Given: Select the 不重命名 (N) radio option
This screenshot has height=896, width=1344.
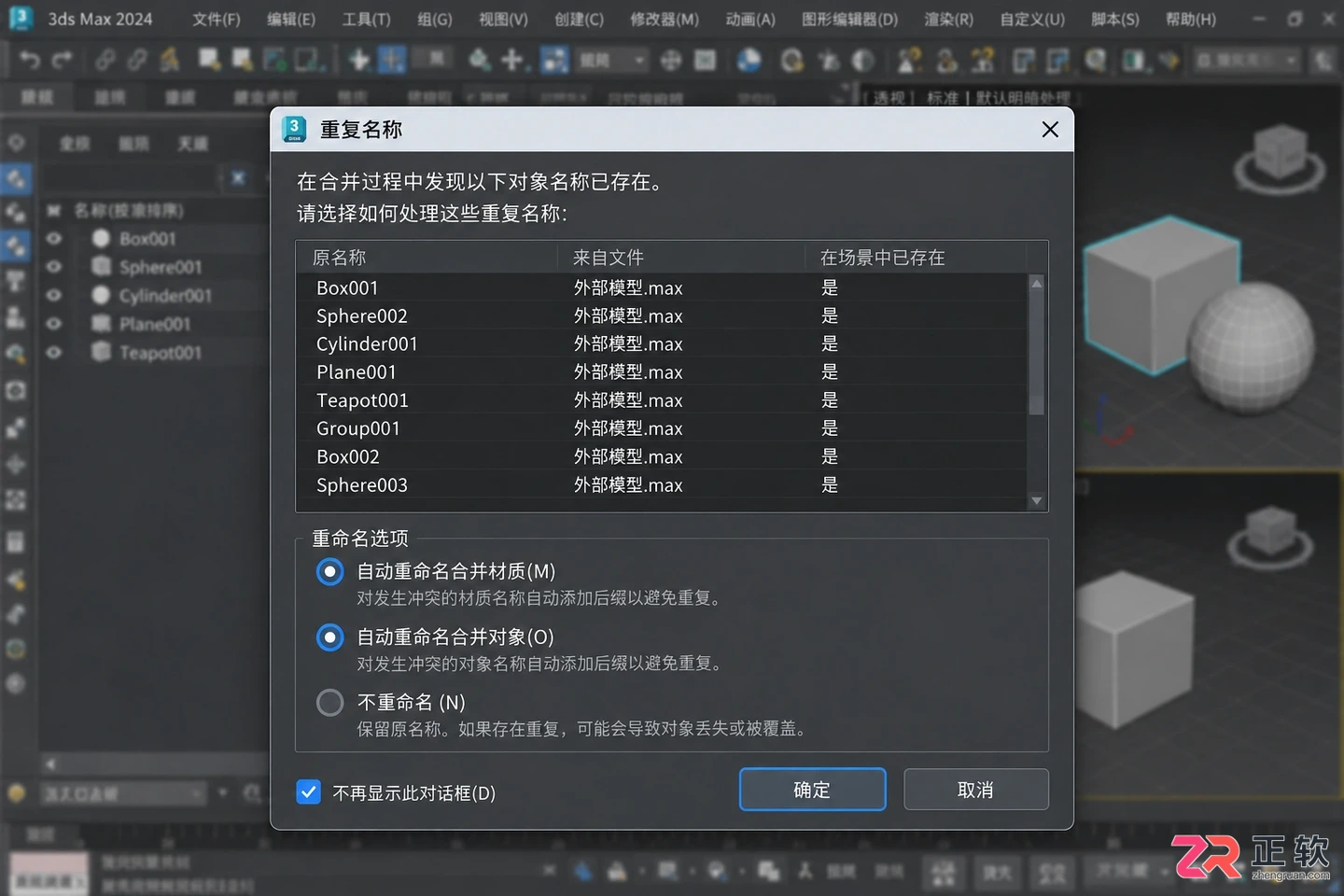Looking at the screenshot, I should pos(329,702).
